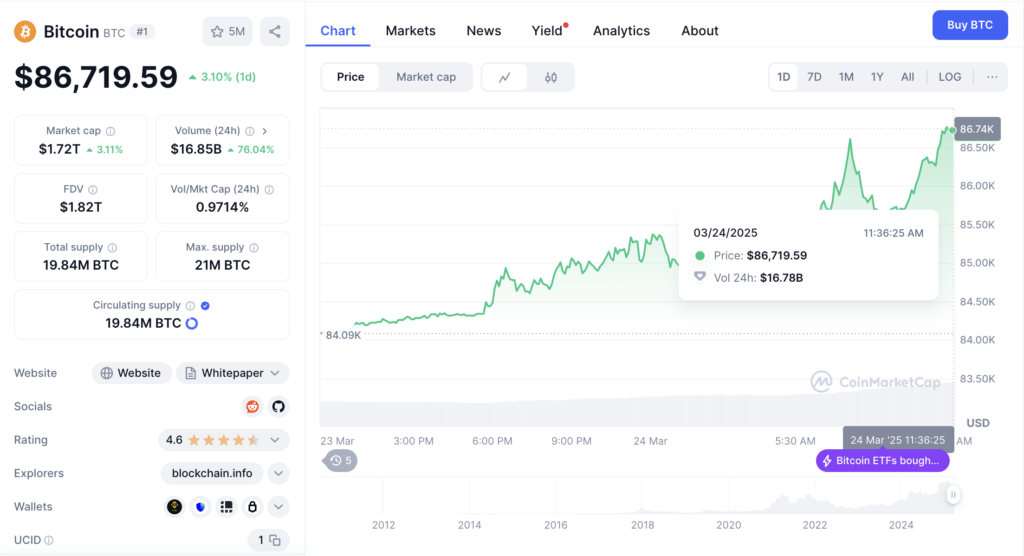Screen dimensions: 1024x556
Task: Open the GitHub social link
Action: (278, 406)
